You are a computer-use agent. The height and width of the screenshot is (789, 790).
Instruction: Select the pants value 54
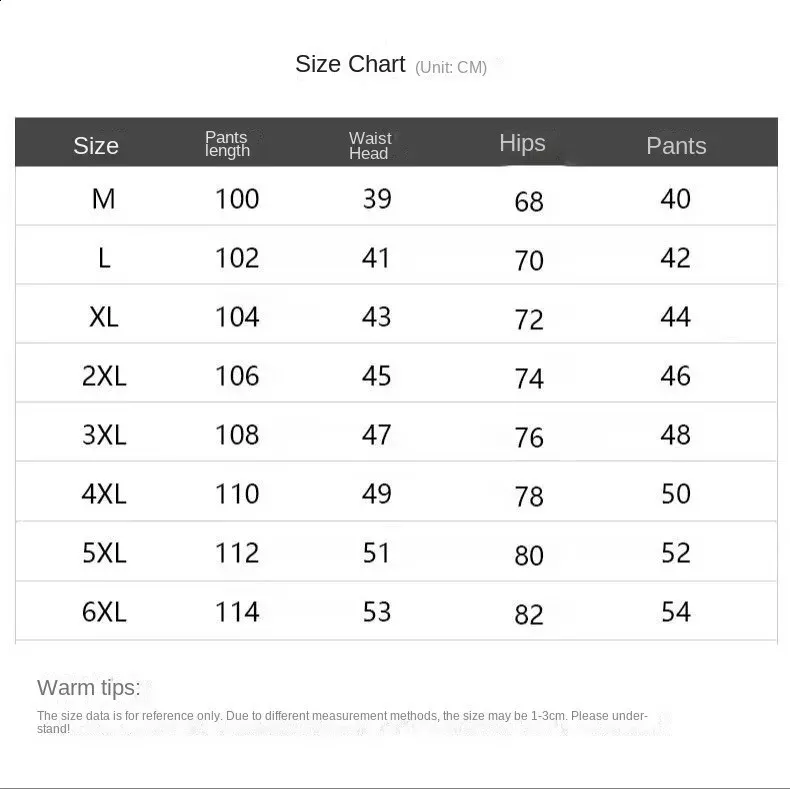(x=676, y=612)
